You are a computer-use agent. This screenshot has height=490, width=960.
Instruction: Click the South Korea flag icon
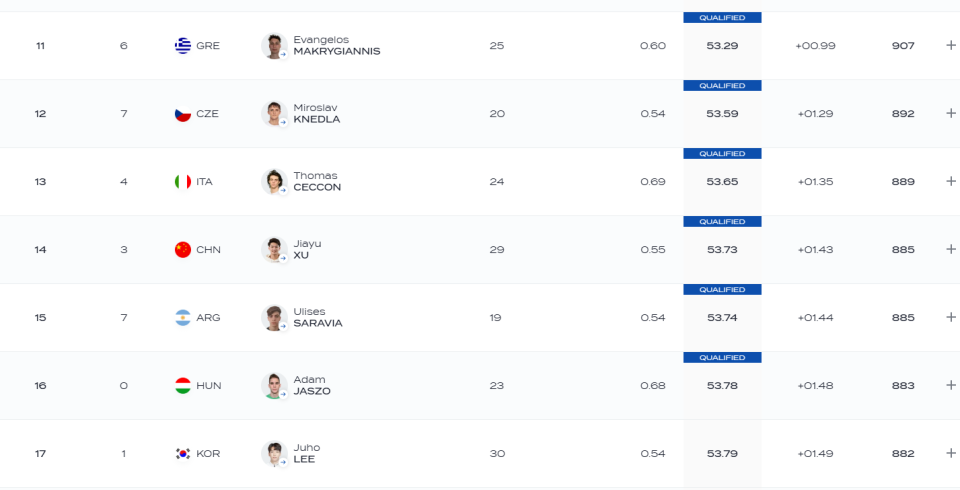click(182, 454)
